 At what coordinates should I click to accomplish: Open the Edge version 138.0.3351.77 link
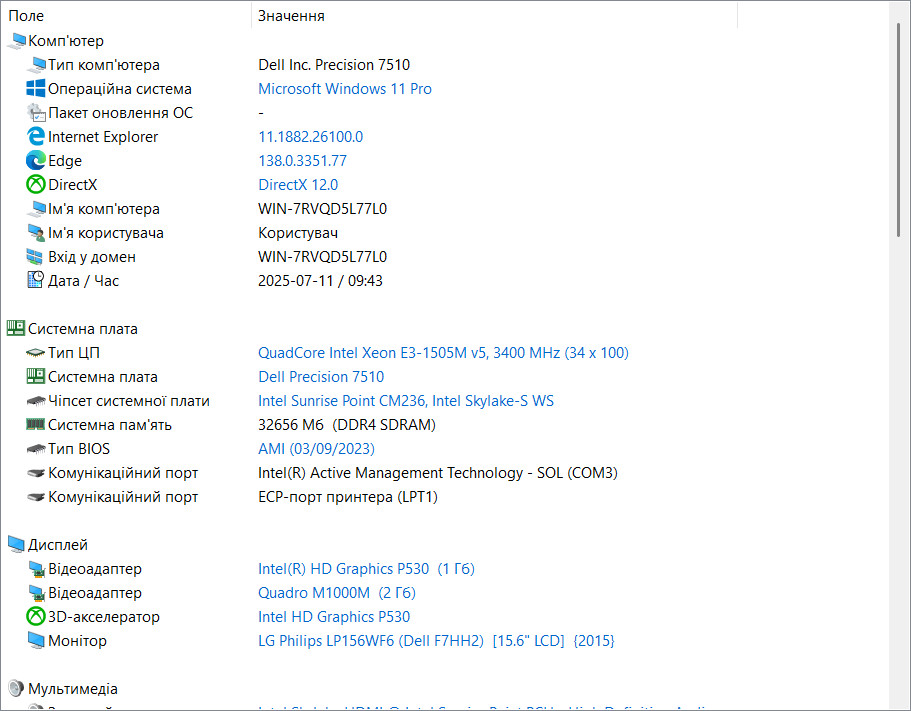pos(302,160)
